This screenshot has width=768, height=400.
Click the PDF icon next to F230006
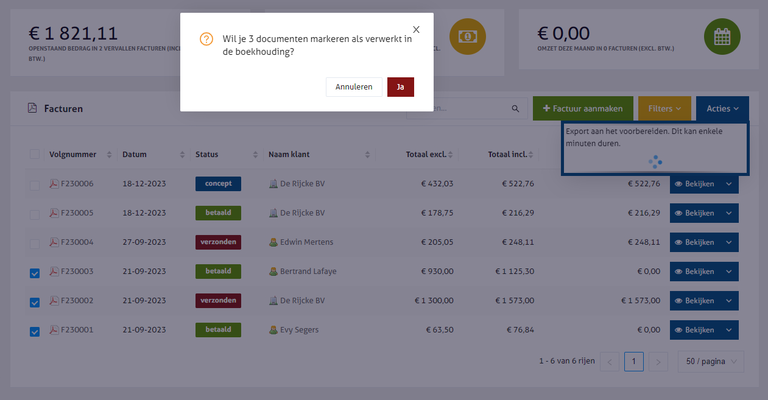pyautogui.click(x=55, y=184)
